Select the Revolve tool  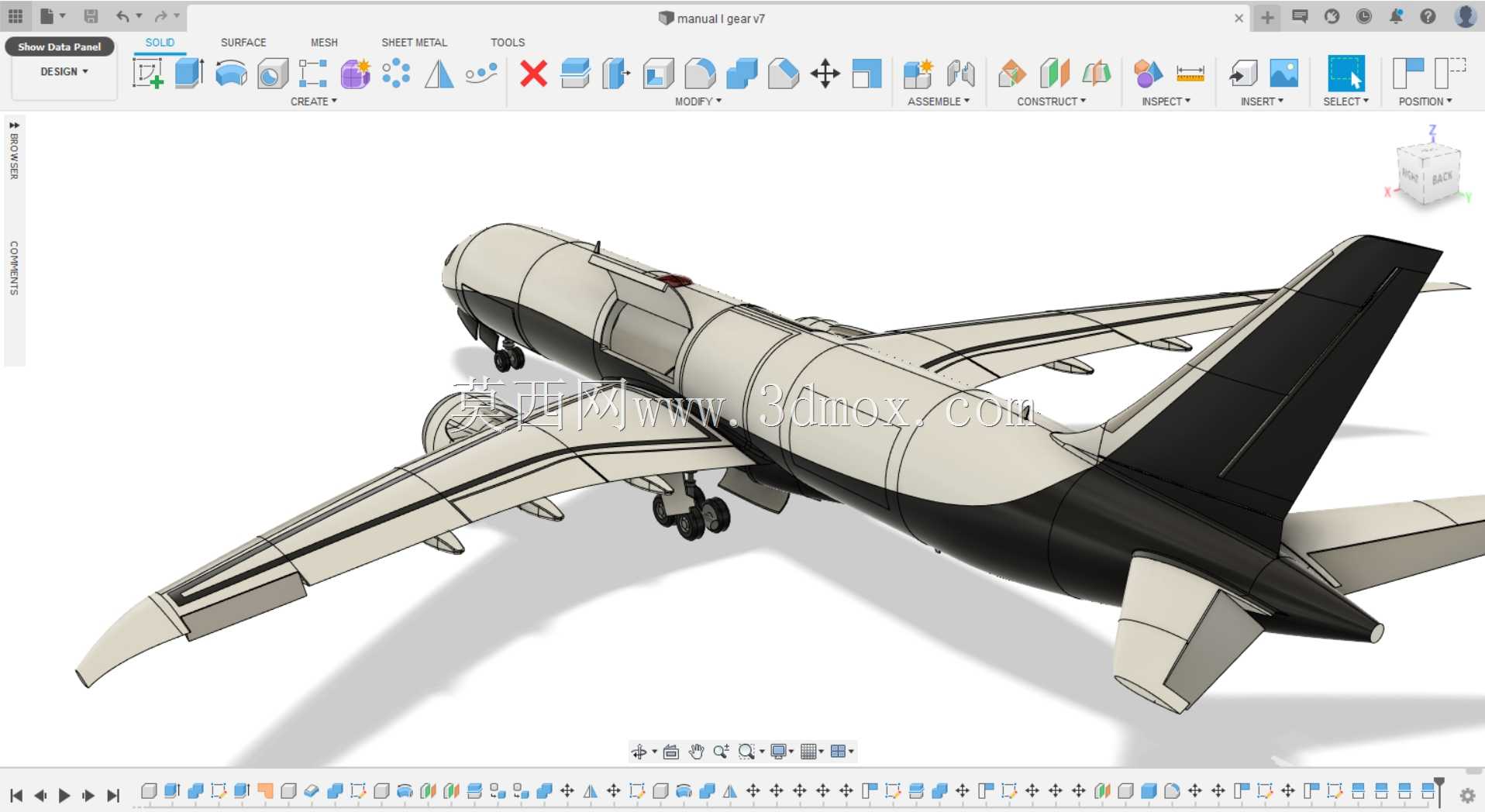pos(231,74)
